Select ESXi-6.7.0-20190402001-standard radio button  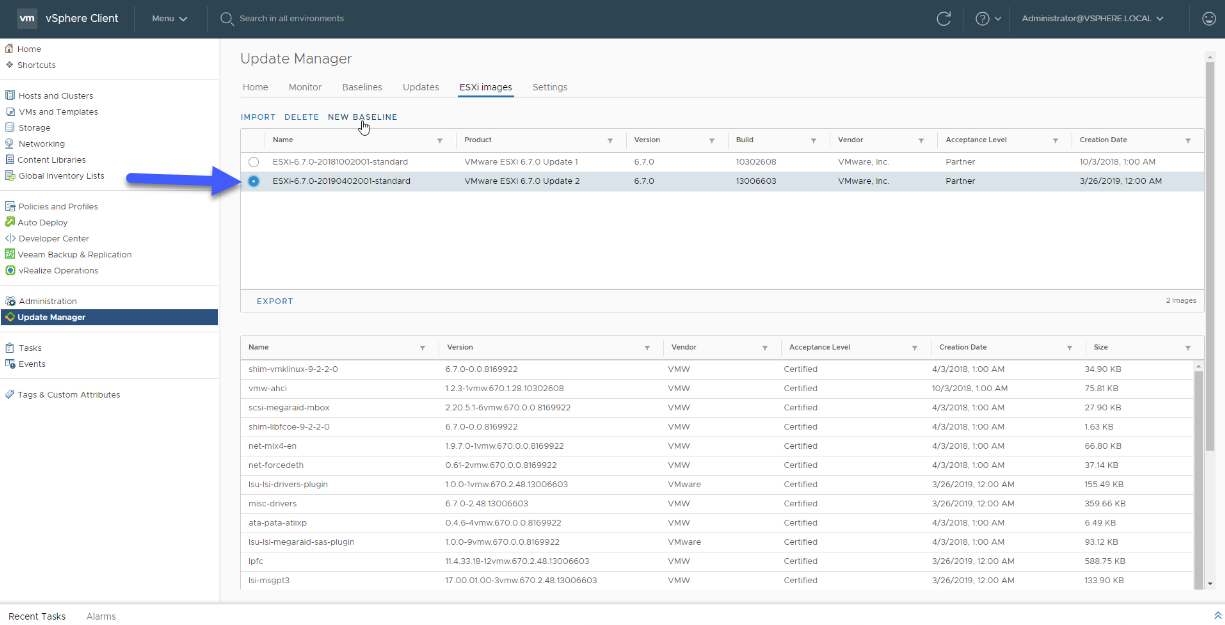pos(254,181)
